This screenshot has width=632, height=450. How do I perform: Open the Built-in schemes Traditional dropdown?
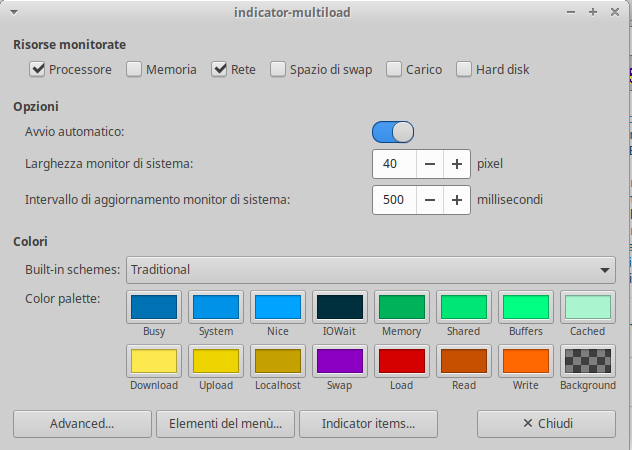coord(371,270)
